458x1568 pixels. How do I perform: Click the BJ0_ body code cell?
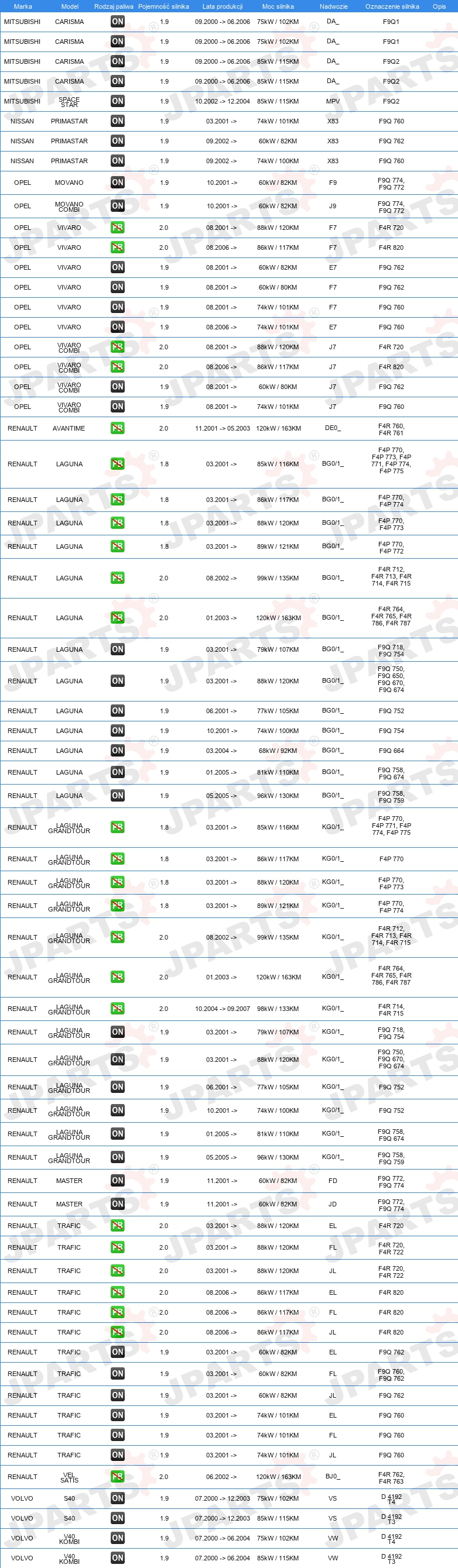[333, 1476]
